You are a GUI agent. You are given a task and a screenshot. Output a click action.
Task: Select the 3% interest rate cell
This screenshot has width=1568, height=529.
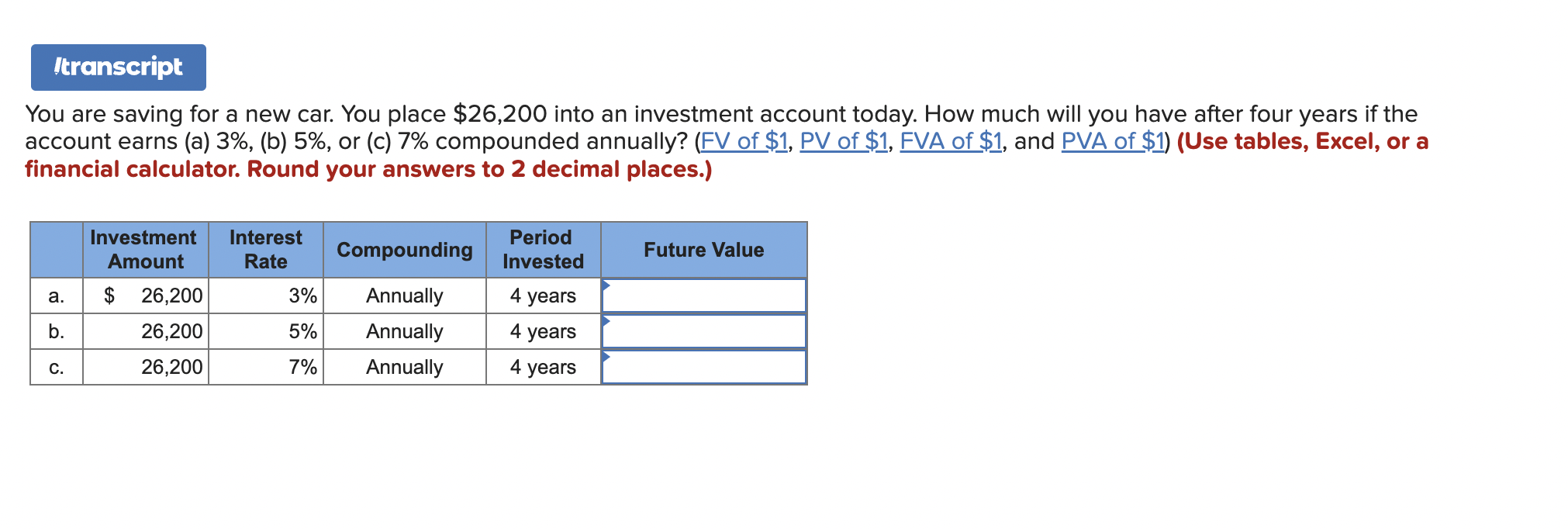click(265, 296)
